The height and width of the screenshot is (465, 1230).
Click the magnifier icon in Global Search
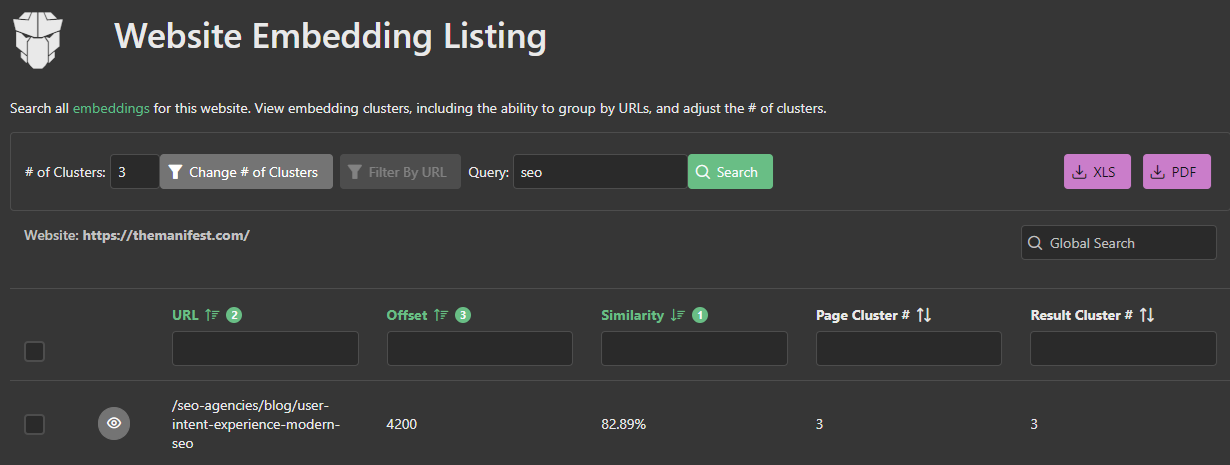click(1036, 243)
